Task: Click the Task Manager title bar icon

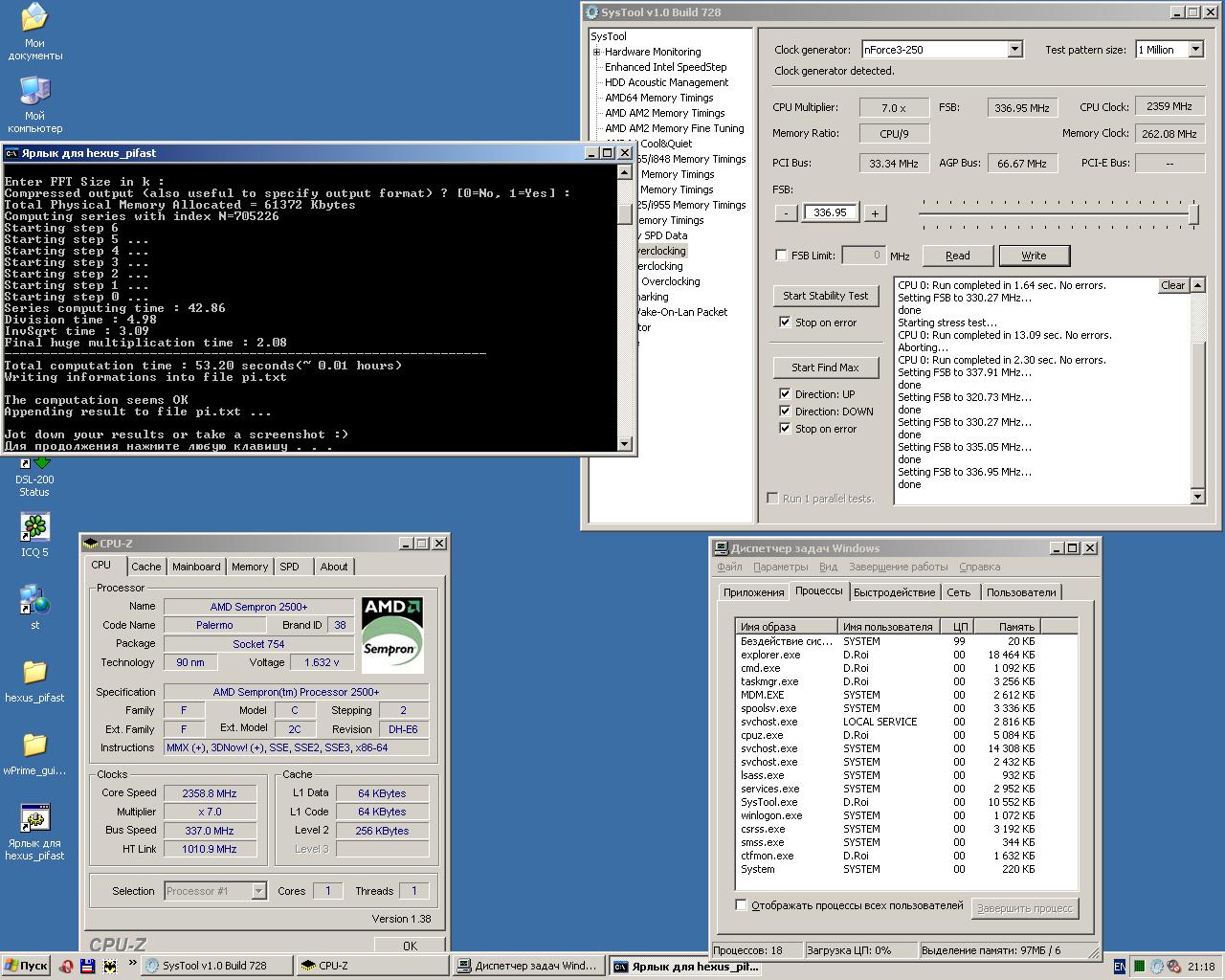Action: 722,548
